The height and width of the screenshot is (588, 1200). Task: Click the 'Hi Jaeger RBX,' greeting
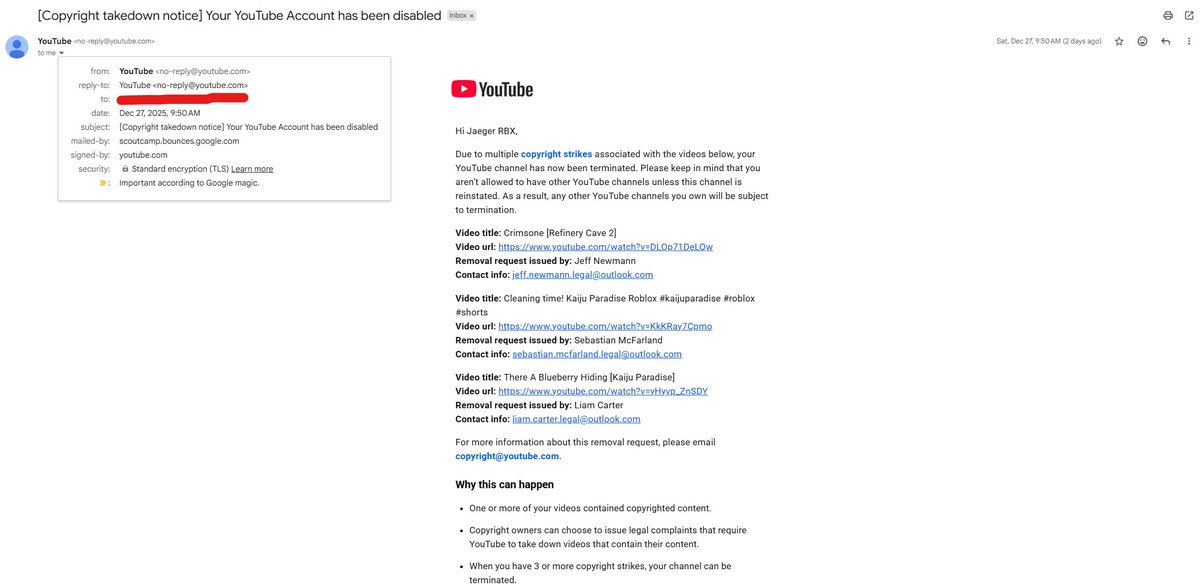click(x=486, y=131)
